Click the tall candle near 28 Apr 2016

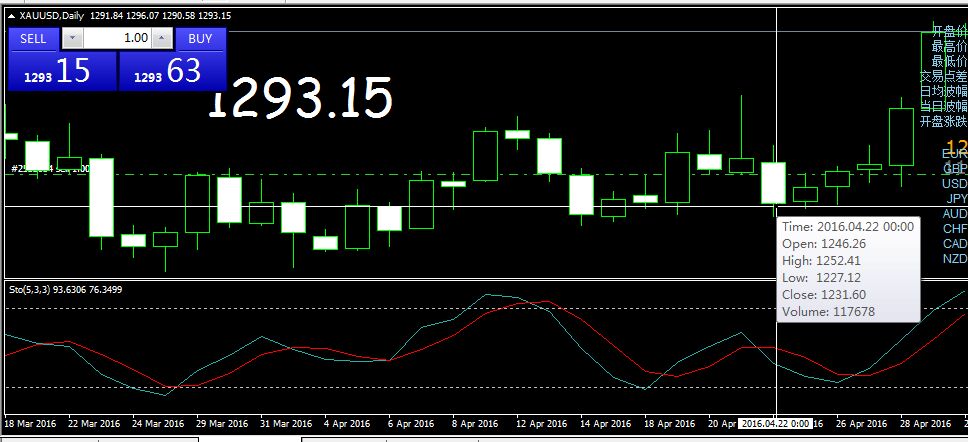point(901,137)
